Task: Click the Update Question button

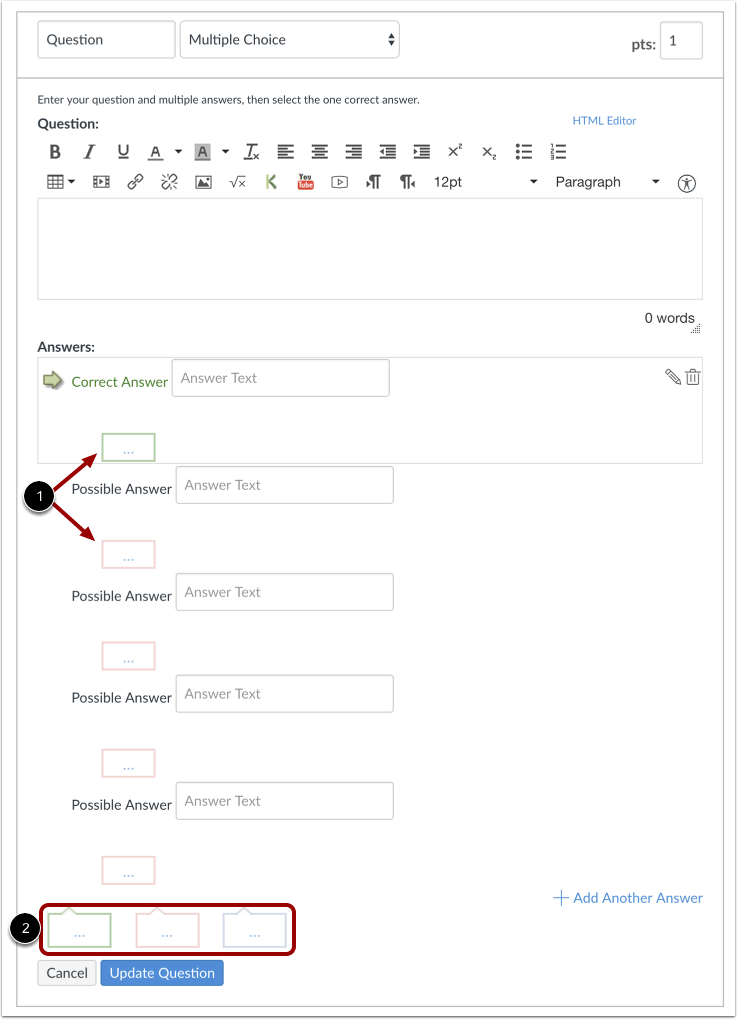Action: pyautogui.click(x=162, y=973)
